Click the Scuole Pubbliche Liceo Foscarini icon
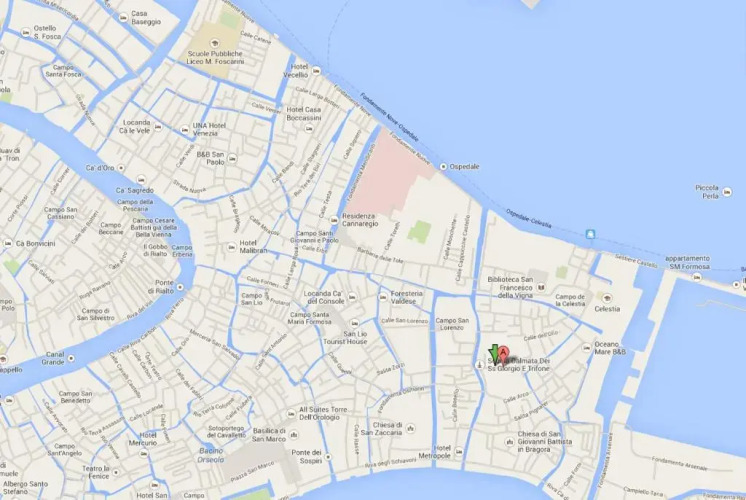The width and height of the screenshot is (746, 500). pos(215,44)
